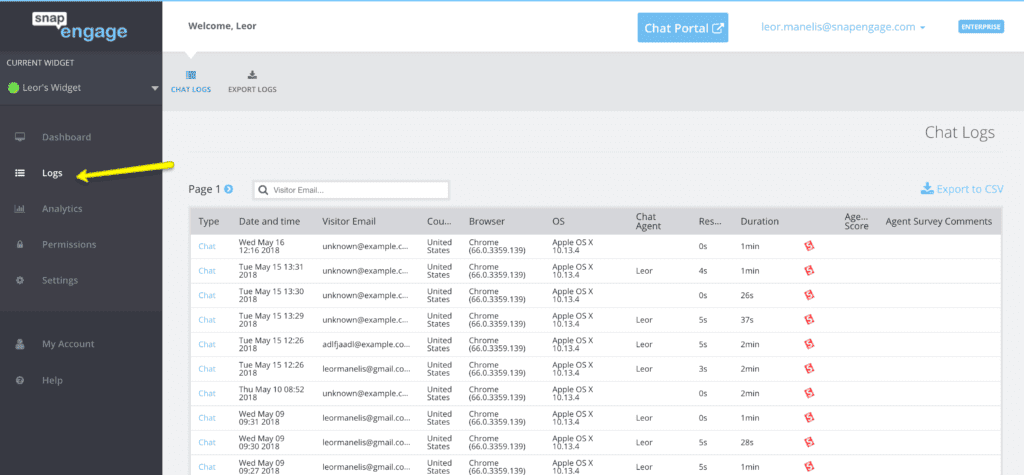Image resolution: width=1024 pixels, height=475 pixels.
Task: Switch to the Export Logs tab
Action: [252, 82]
